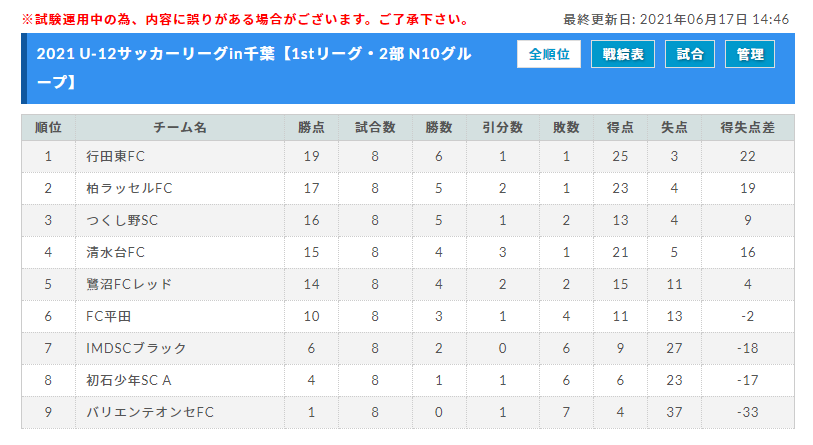813x445 pixels.
Task: Click 初石少年SC A team name
Action: (x=129, y=380)
